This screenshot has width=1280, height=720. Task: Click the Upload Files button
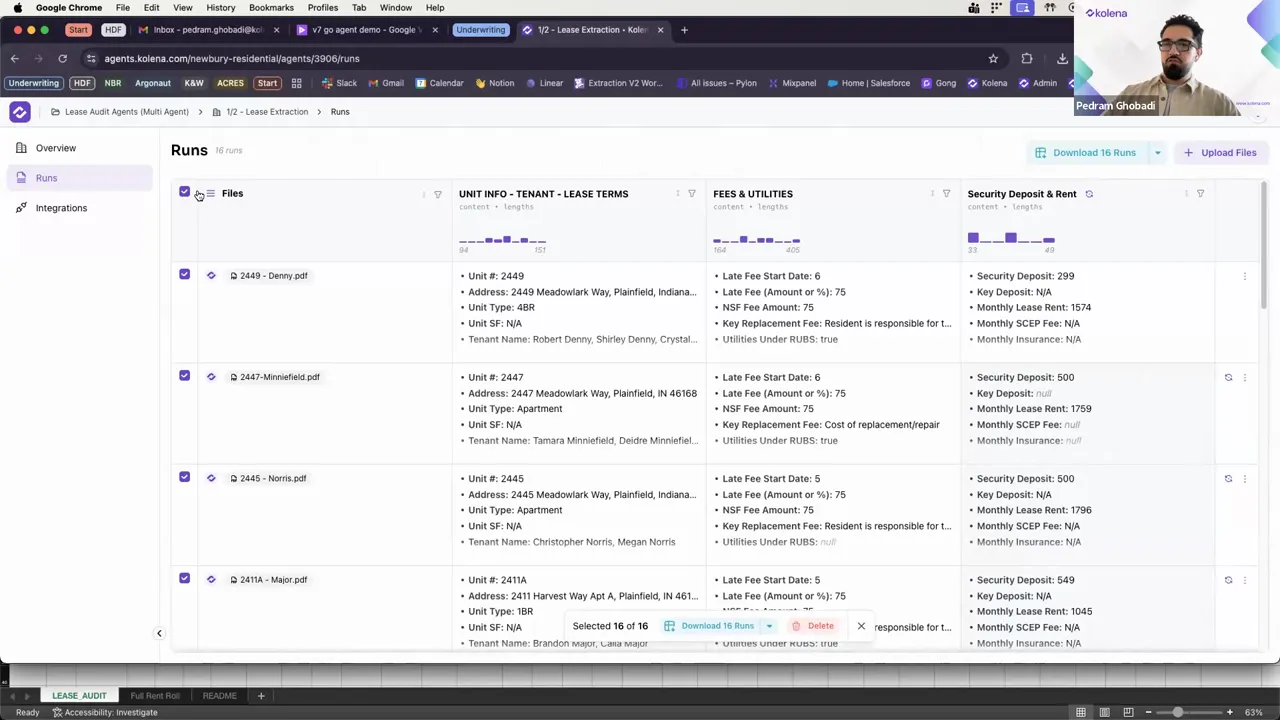(1221, 152)
